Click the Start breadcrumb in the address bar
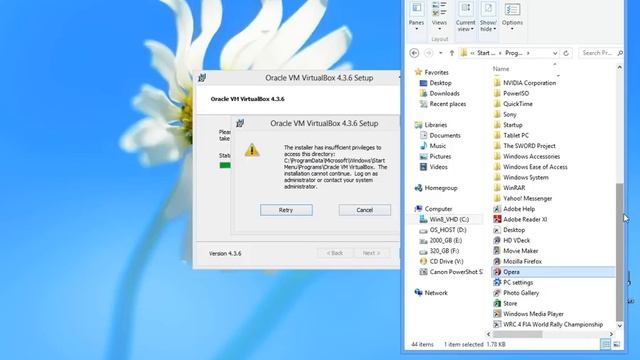 pos(486,53)
